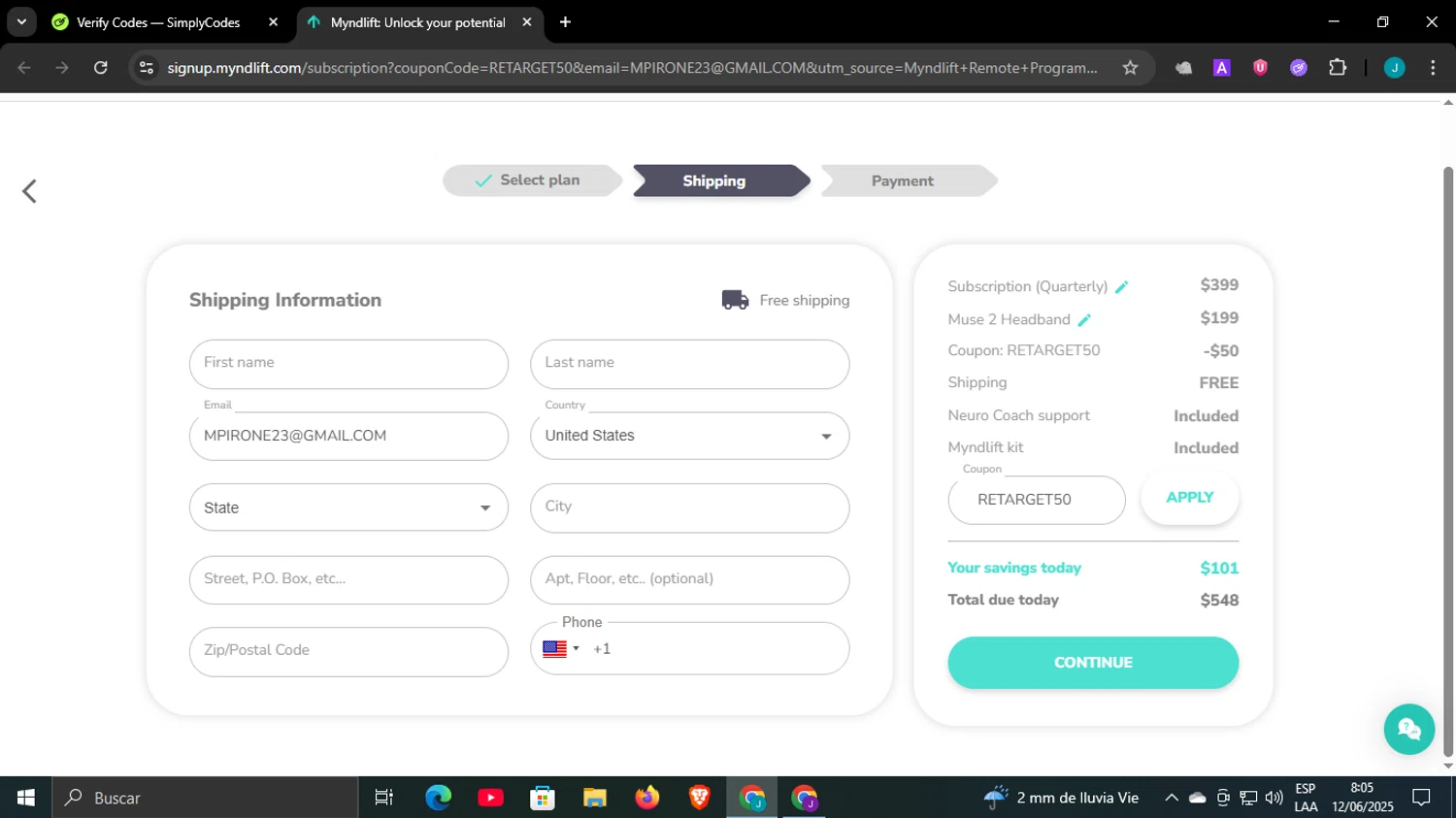The width and height of the screenshot is (1456, 818).
Task: Click the Your savings today $101 amount
Action: [x=1219, y=569]
